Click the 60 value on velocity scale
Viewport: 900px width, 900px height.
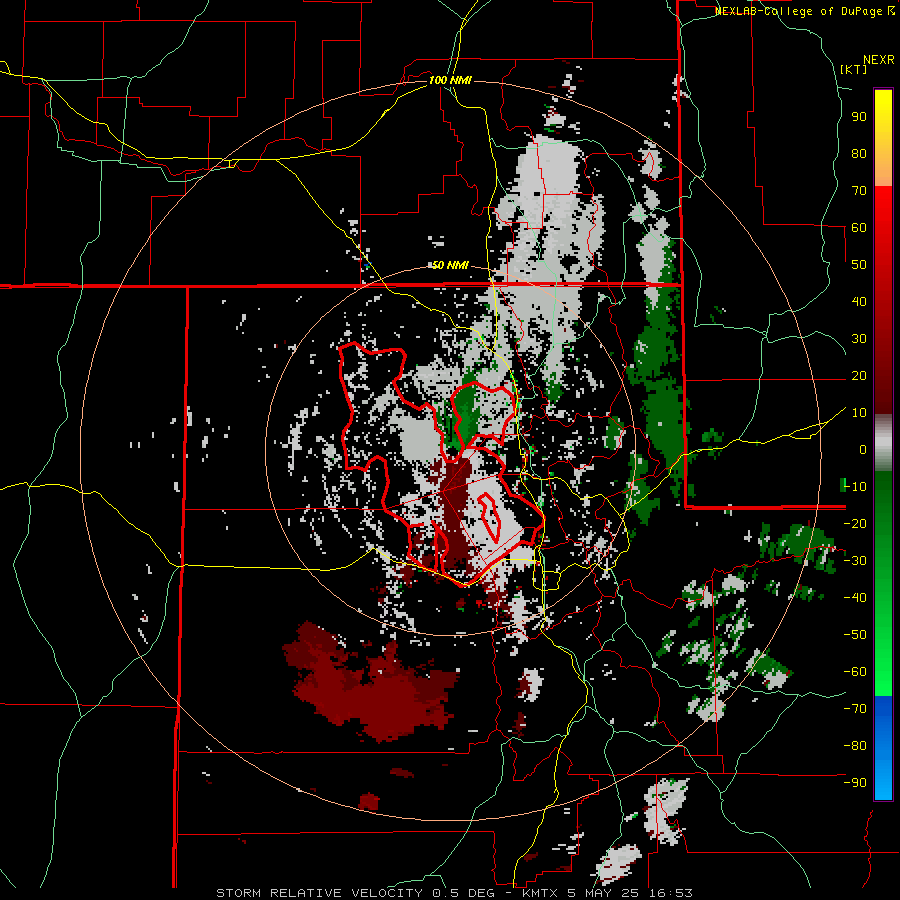pyautogui.click(x=859, y=228)
